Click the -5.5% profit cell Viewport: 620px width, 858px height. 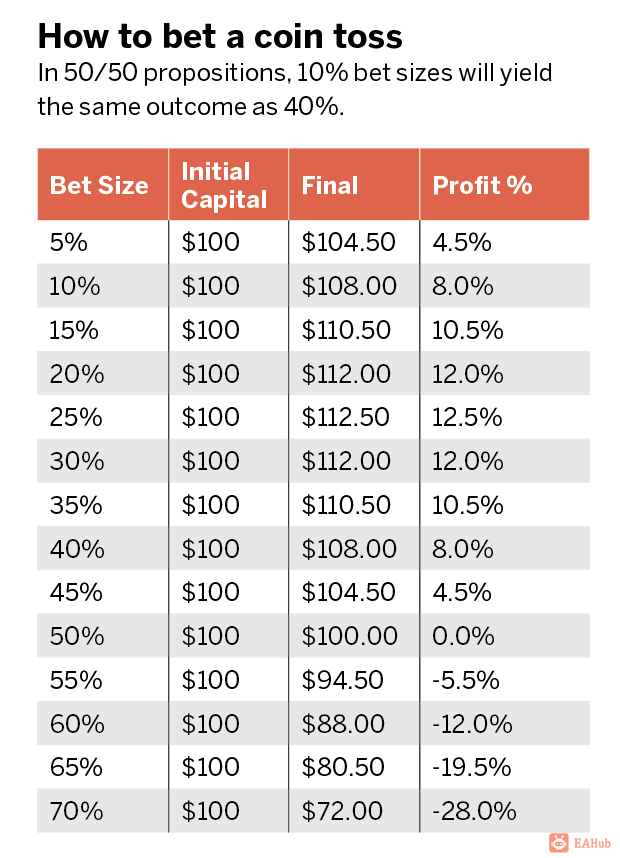[466, 680]
